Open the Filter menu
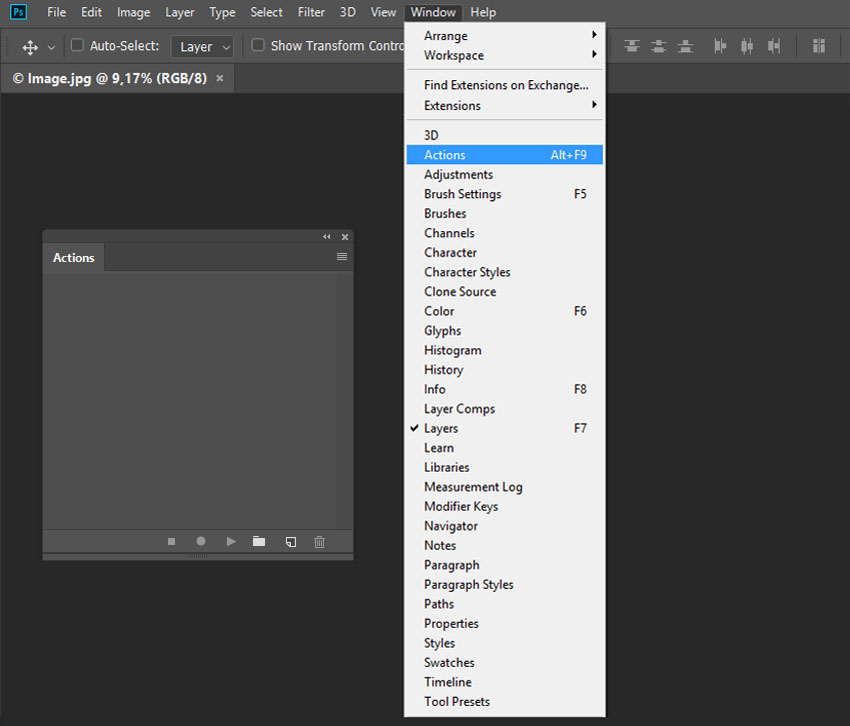Viewport: 850px width, 726px height. [311, 12]
